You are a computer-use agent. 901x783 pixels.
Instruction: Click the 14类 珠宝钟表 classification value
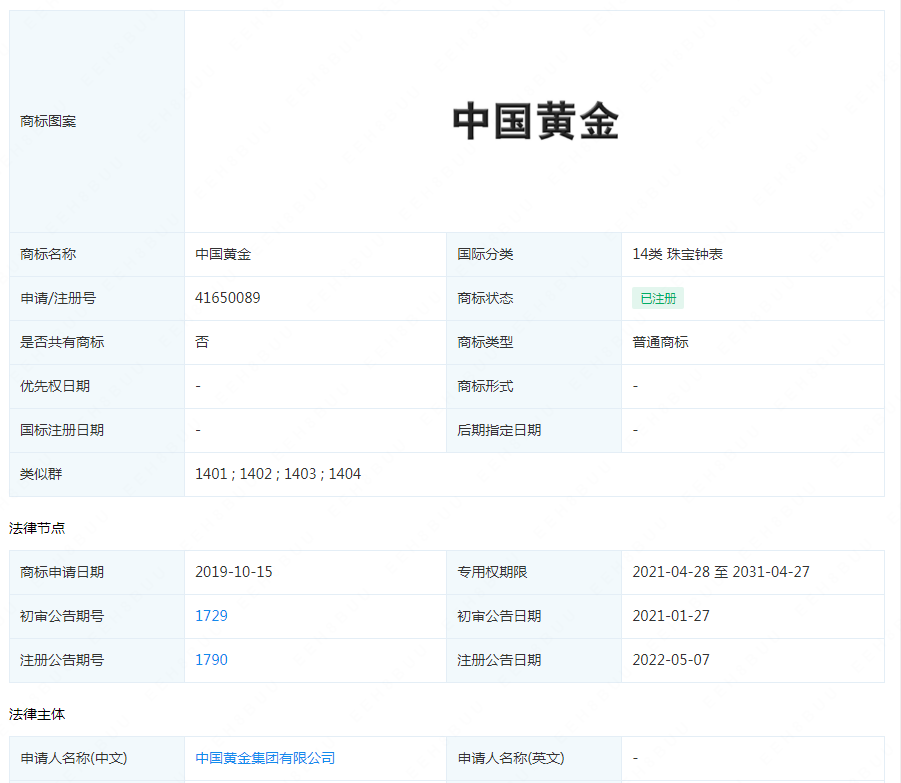pos(677,254)
